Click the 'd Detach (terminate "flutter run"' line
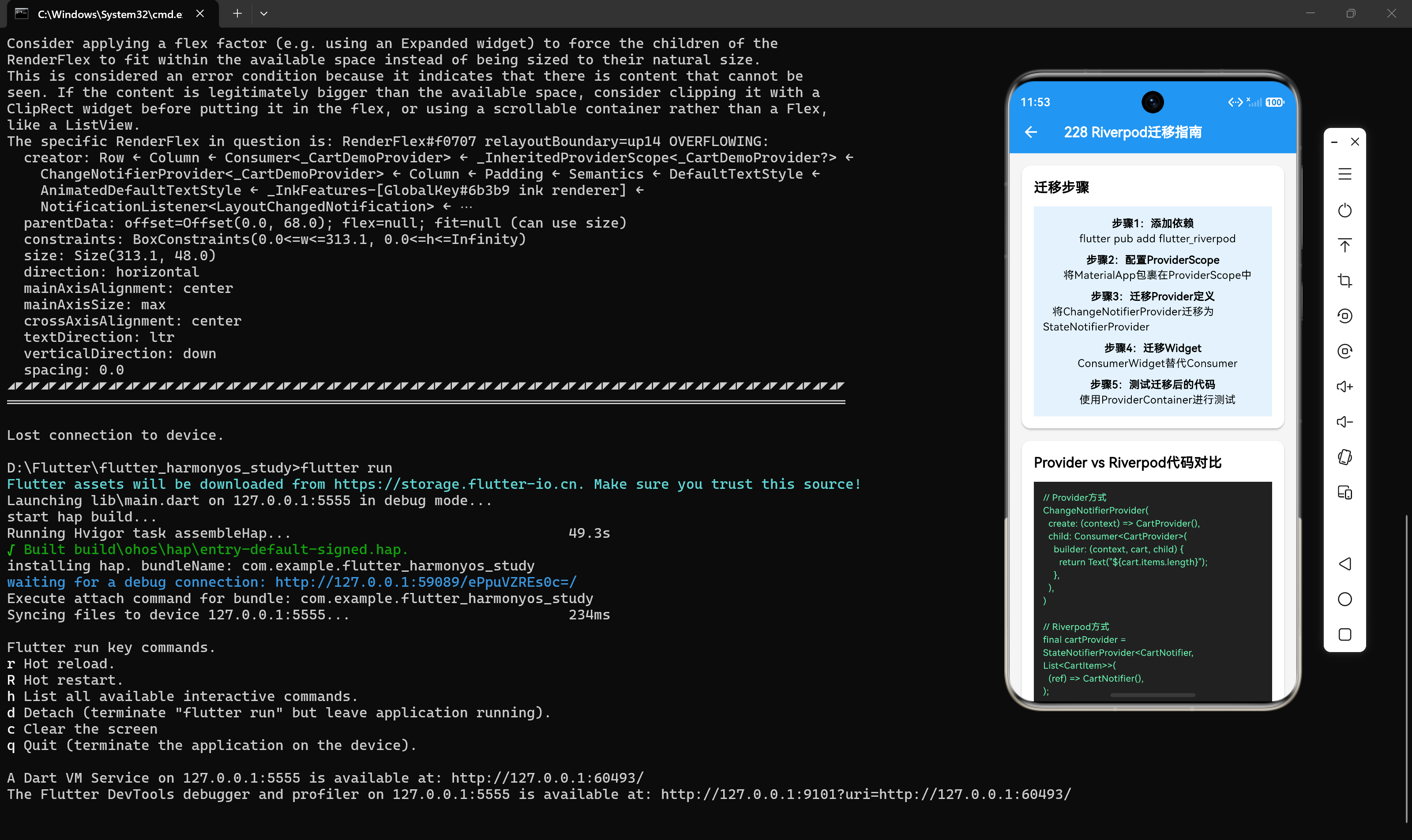 click(279, 713)
